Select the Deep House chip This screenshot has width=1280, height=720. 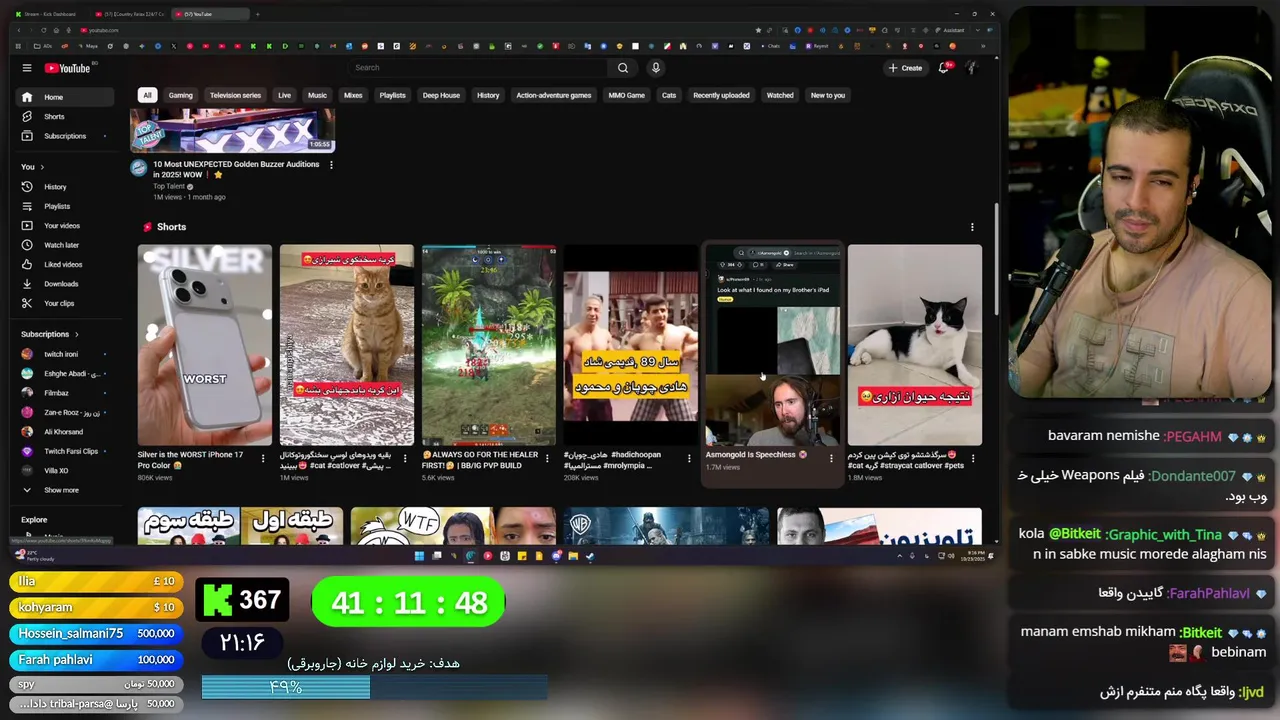pyautogui.click(x=441, y=95)
